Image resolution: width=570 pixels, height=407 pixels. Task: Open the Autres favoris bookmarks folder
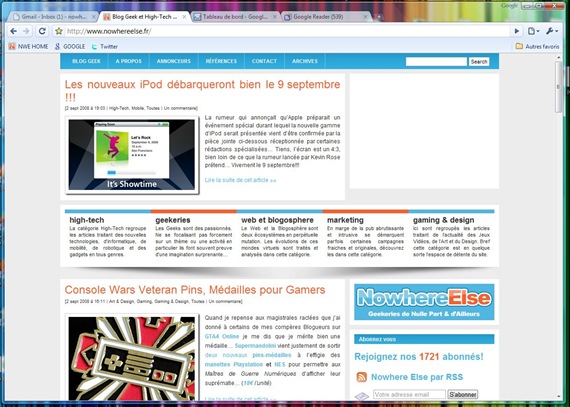(x=537, y=46)
